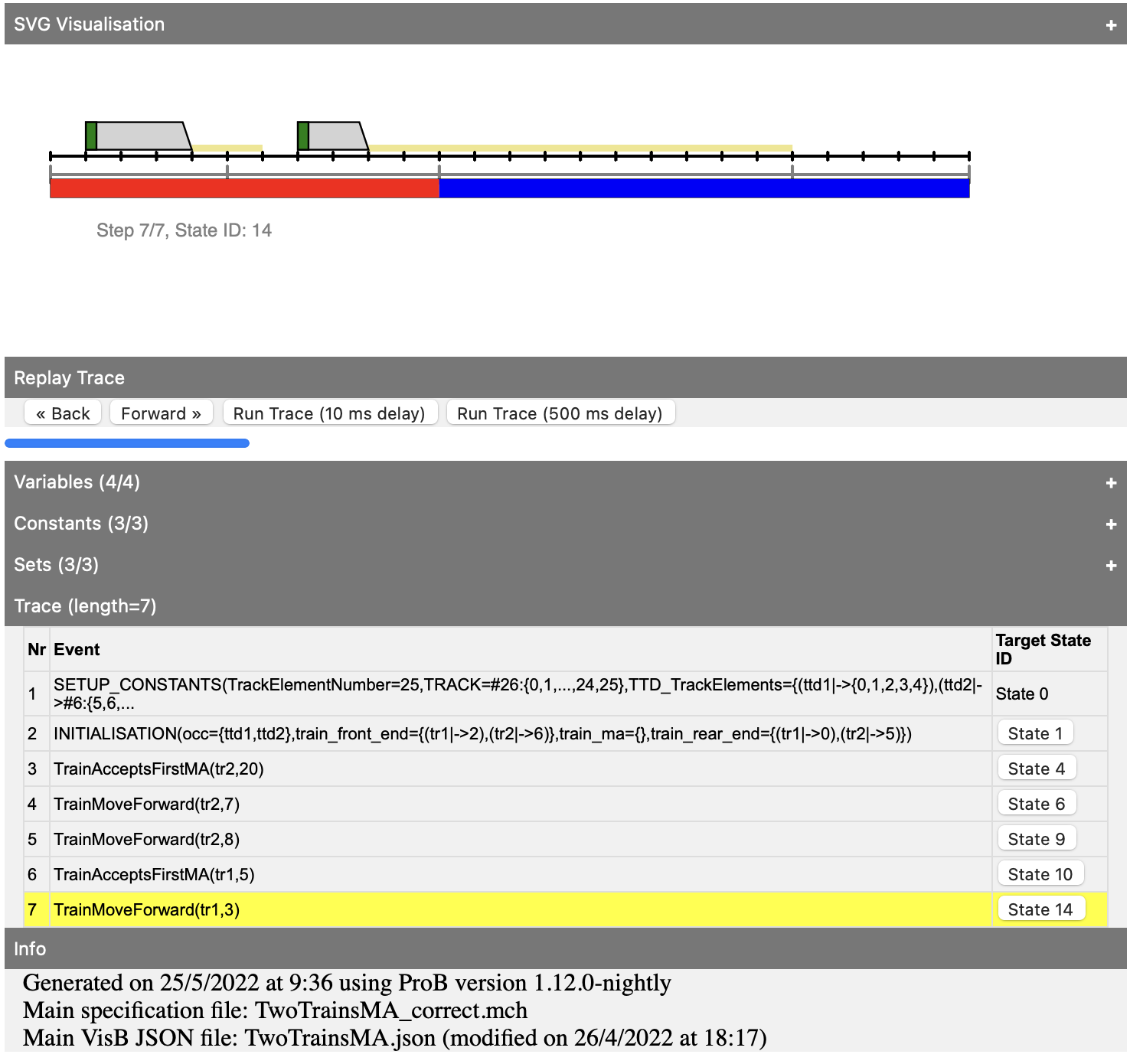This screenshot has width=1130, height=1064.
Task: Run Trace with 10 ms delay
Action: pos(329,413)
